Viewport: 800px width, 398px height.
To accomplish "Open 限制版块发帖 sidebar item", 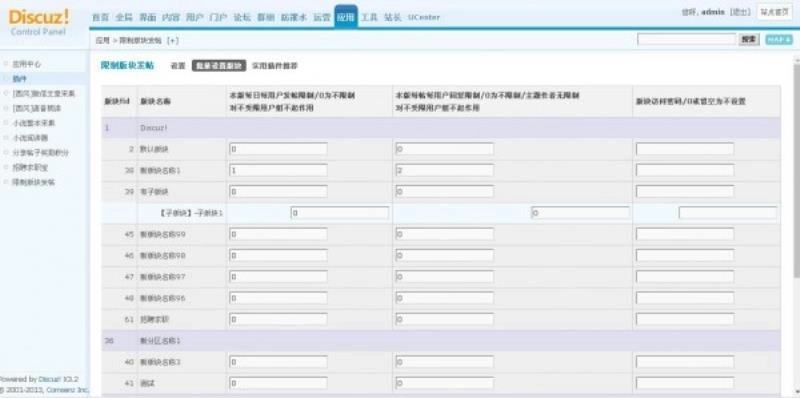I will (34, 182).
